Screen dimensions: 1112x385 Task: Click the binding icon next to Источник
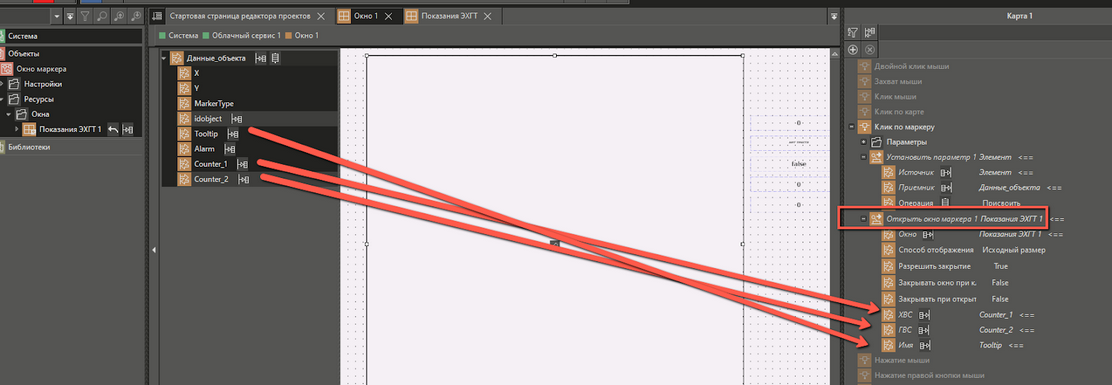945,172
